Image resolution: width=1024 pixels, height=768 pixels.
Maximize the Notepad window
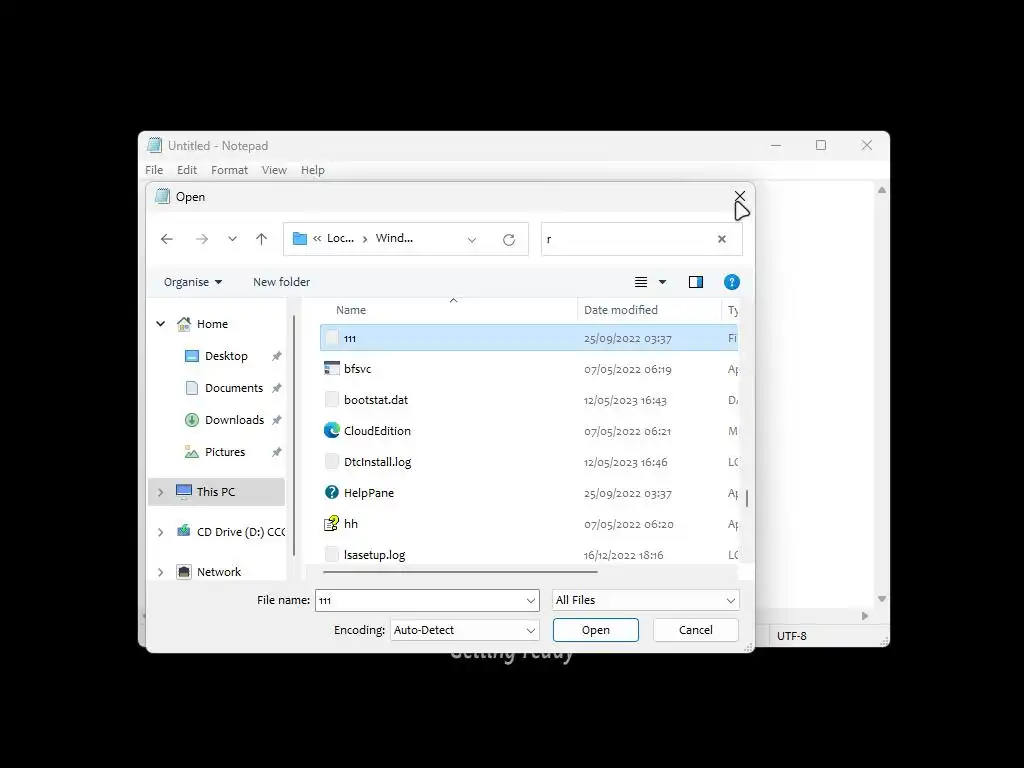click(x=821, y=145)
